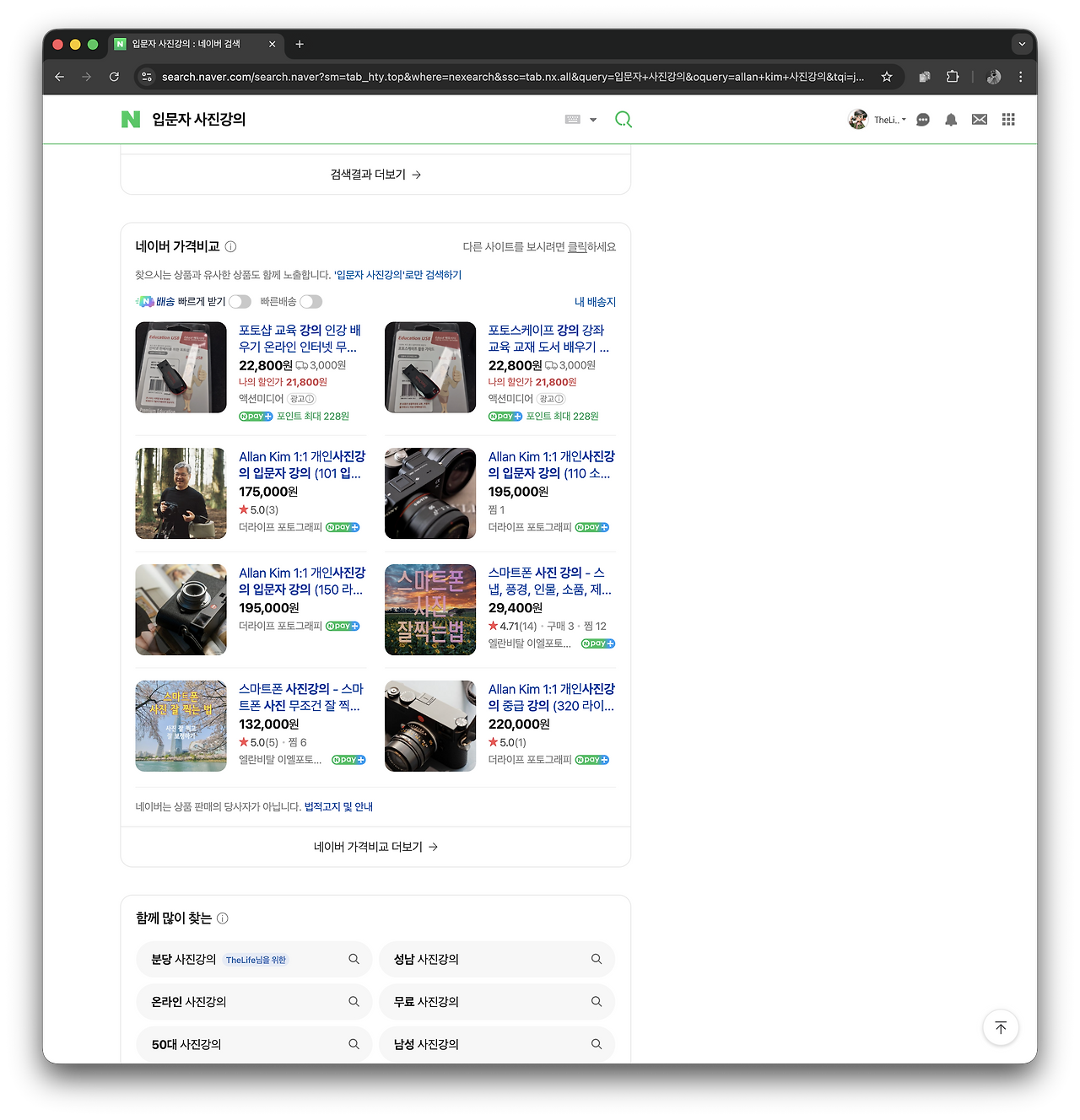Toggle N배송 빠르게 받기 switch
This screenshot has height=1120, width=1080.
(240, 302)
